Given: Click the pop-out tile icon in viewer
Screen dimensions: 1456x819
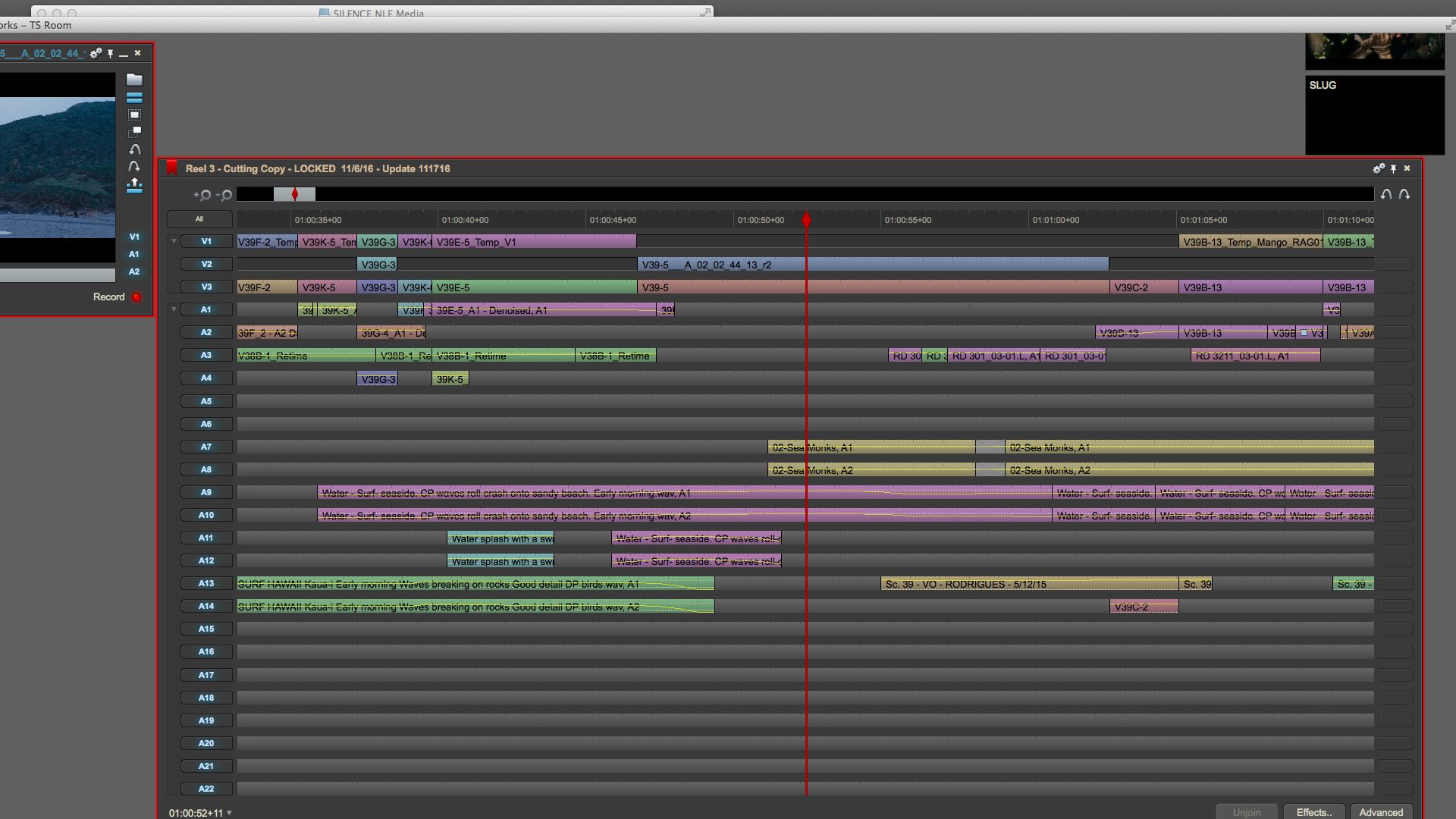Looking at the screenshot, I should click(134, 132).
